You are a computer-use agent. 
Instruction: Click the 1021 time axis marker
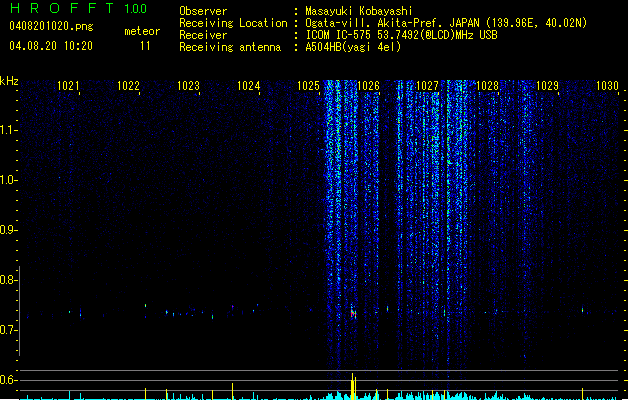coord(68,86)
